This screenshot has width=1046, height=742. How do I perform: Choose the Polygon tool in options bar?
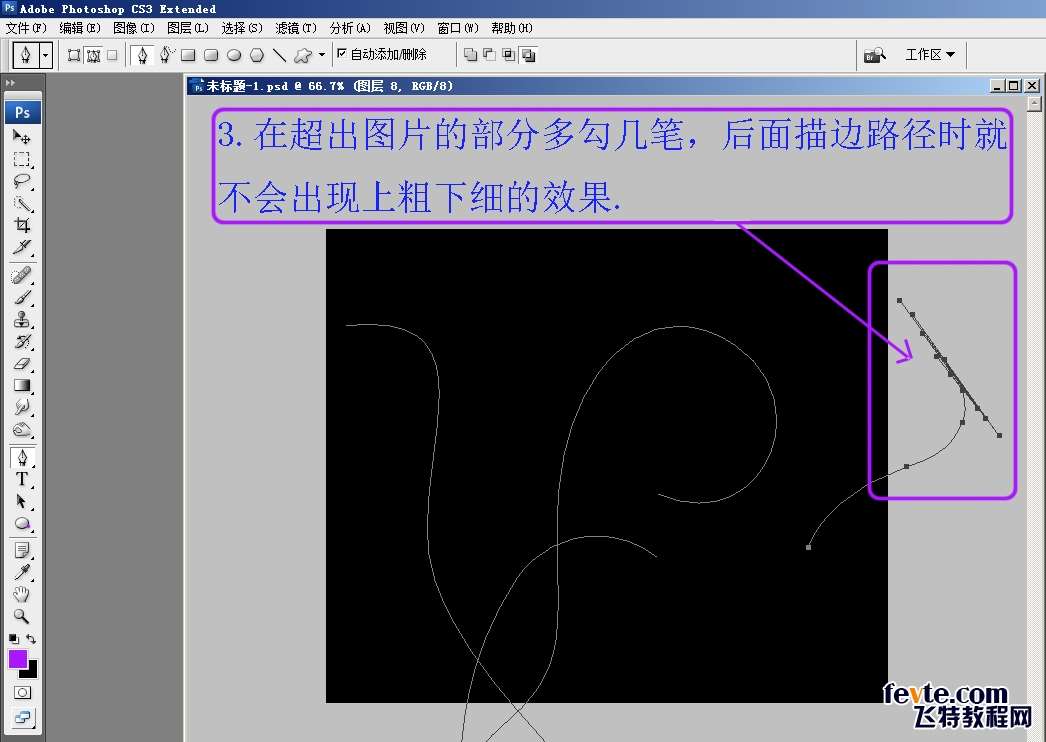[257, 55]
